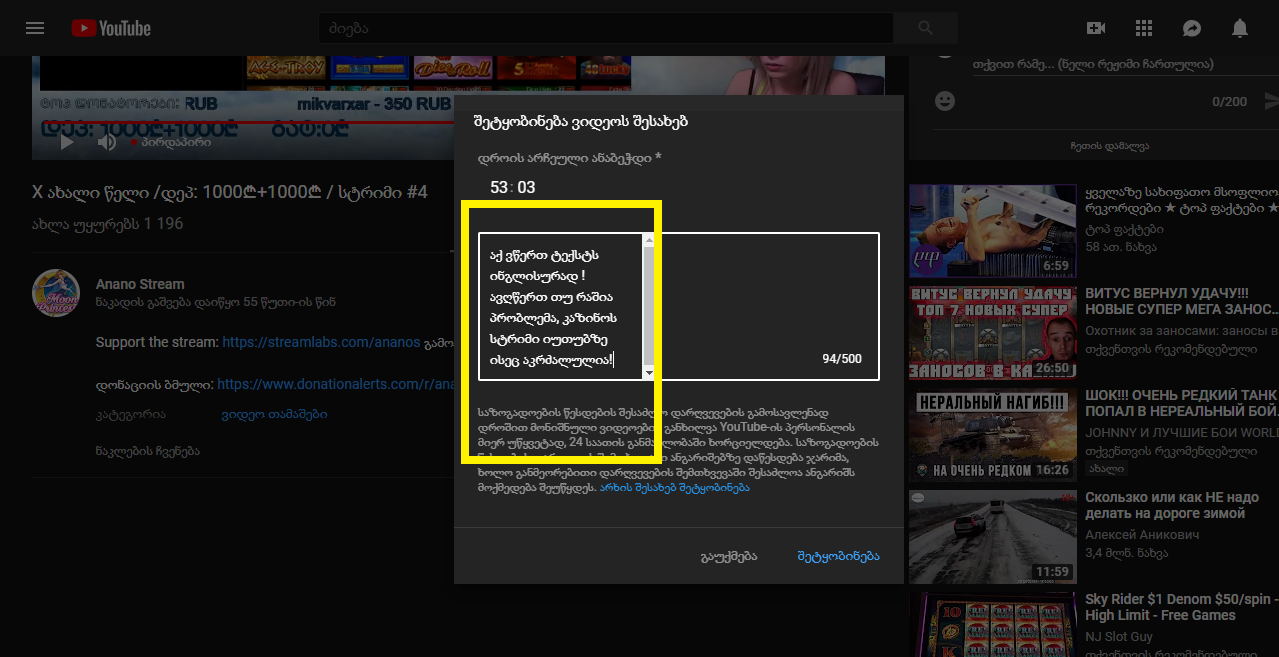The image size is (1279, 657).
Task: Open 'ВИТУС ВЕРНУЛ УДАЧУ!!!' video title
Action: pyautogui.click(x=1182, y=302)
